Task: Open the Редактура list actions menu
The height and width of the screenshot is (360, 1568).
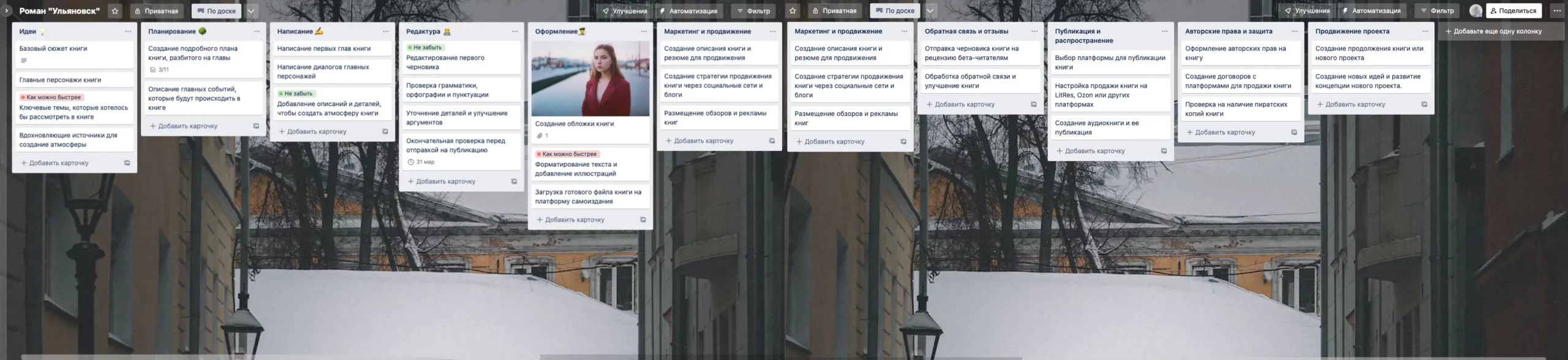Action: click(x=514, y=31)
